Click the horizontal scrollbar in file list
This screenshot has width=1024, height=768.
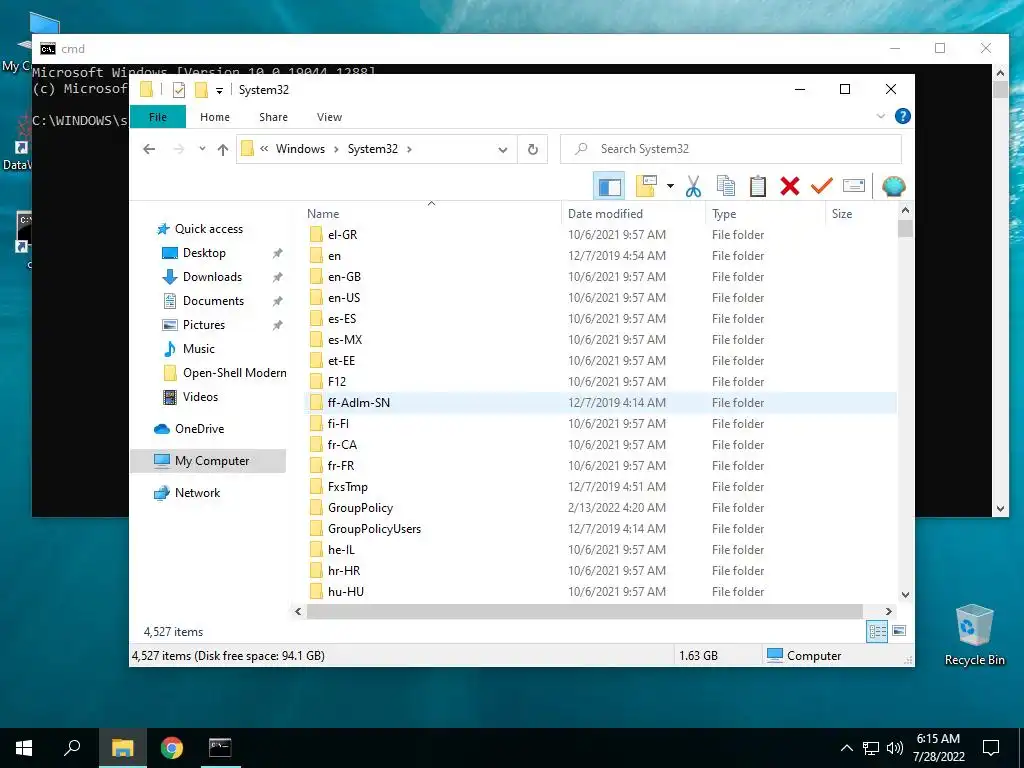point(584,612)
